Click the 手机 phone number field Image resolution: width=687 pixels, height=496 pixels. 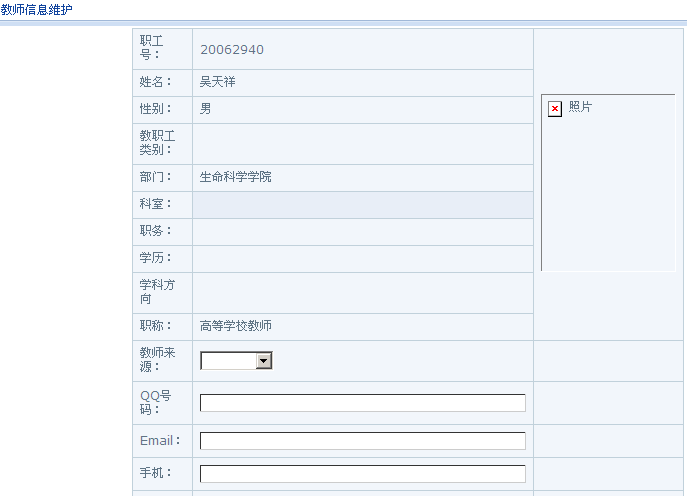[x=362, y=474]
